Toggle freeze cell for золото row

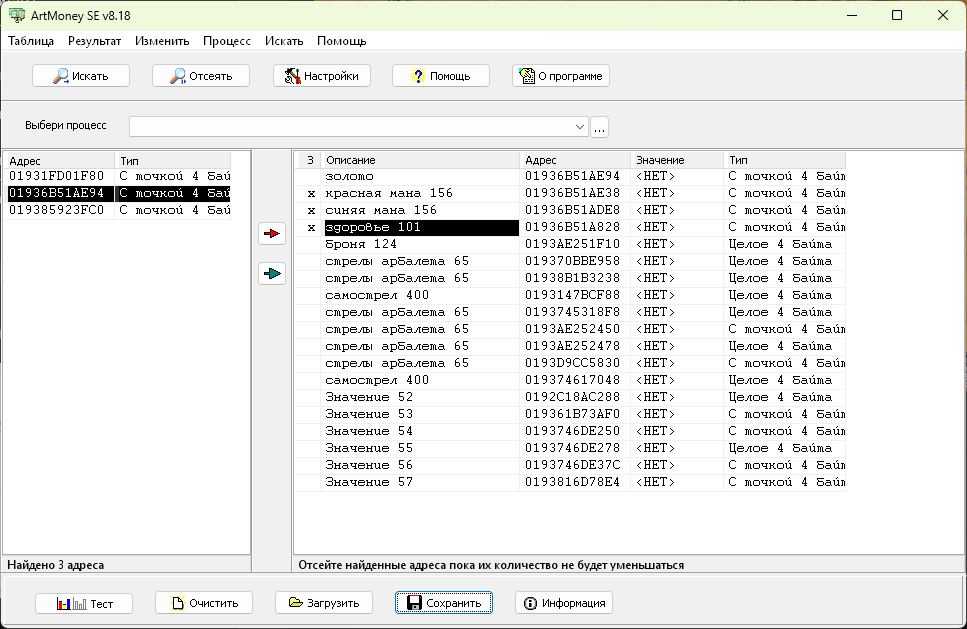point(310,177)
